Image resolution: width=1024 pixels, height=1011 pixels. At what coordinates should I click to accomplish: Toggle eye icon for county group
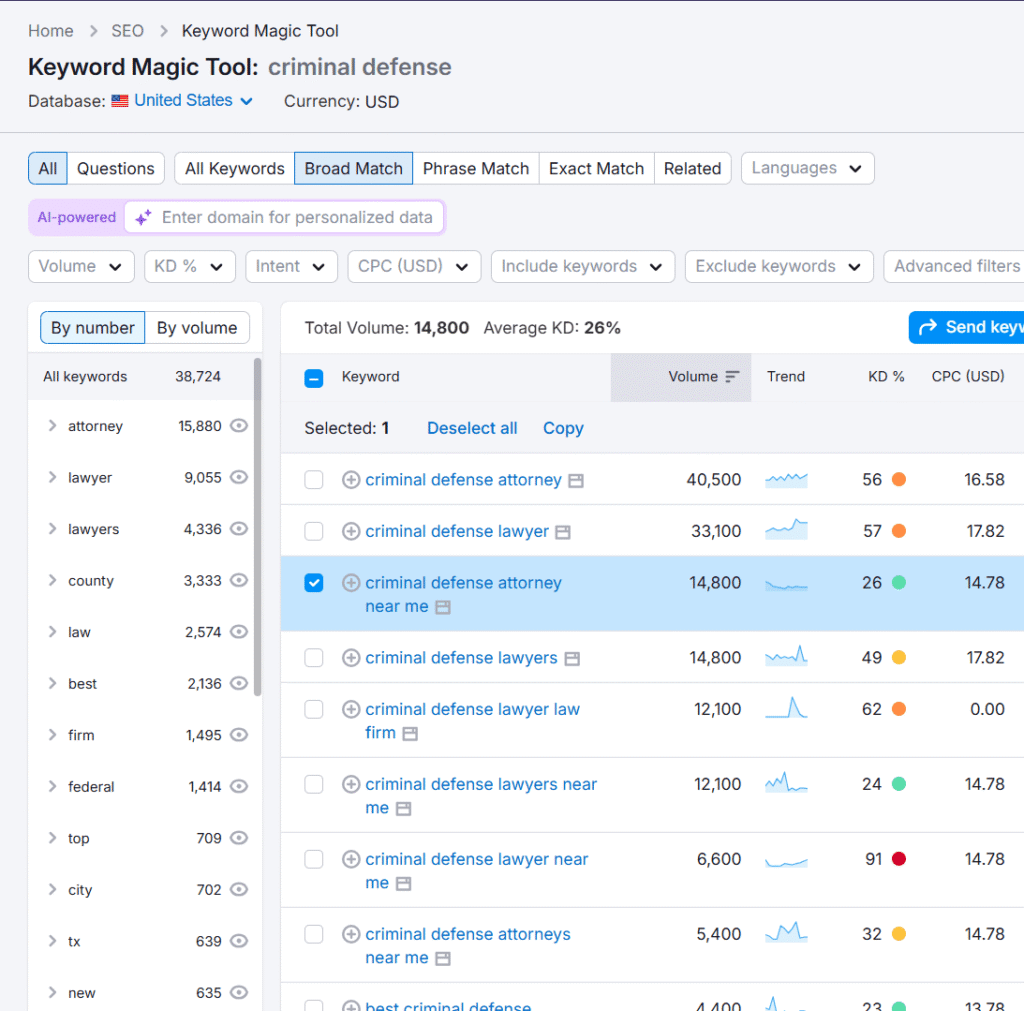pos(239,581)
